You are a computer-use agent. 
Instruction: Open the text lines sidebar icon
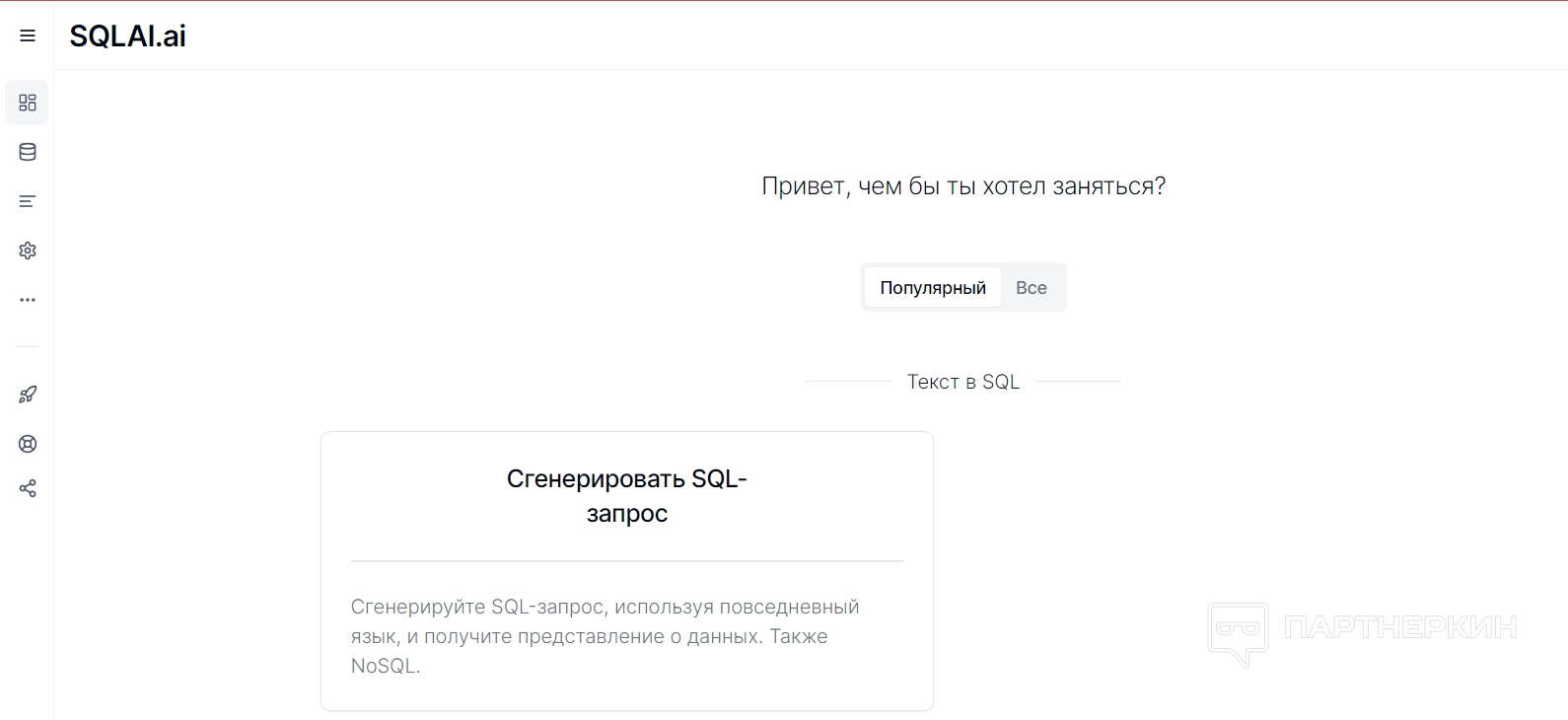(28, 201)
